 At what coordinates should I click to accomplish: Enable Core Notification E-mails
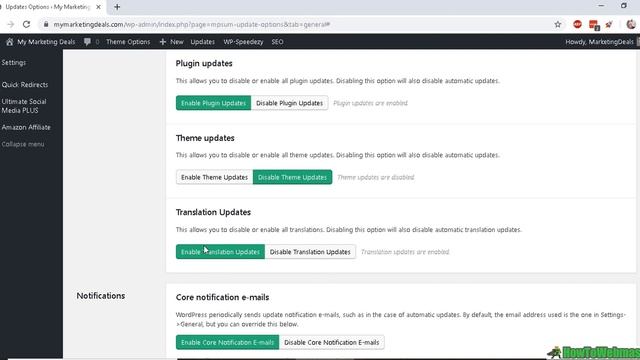click(x=227, y=342)
